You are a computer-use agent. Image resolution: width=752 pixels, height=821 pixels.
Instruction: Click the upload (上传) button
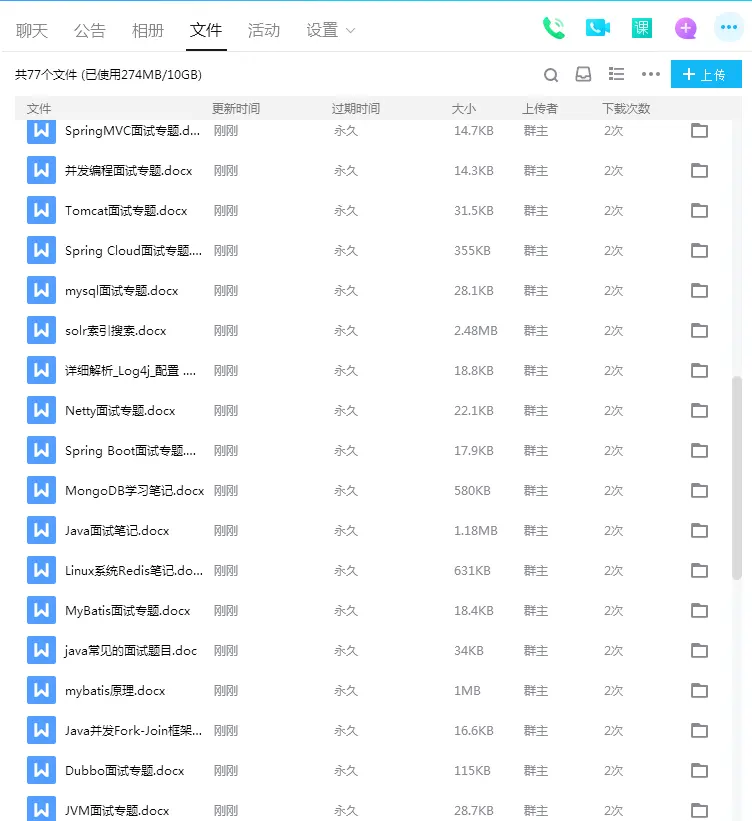click(x=706, y=74)
